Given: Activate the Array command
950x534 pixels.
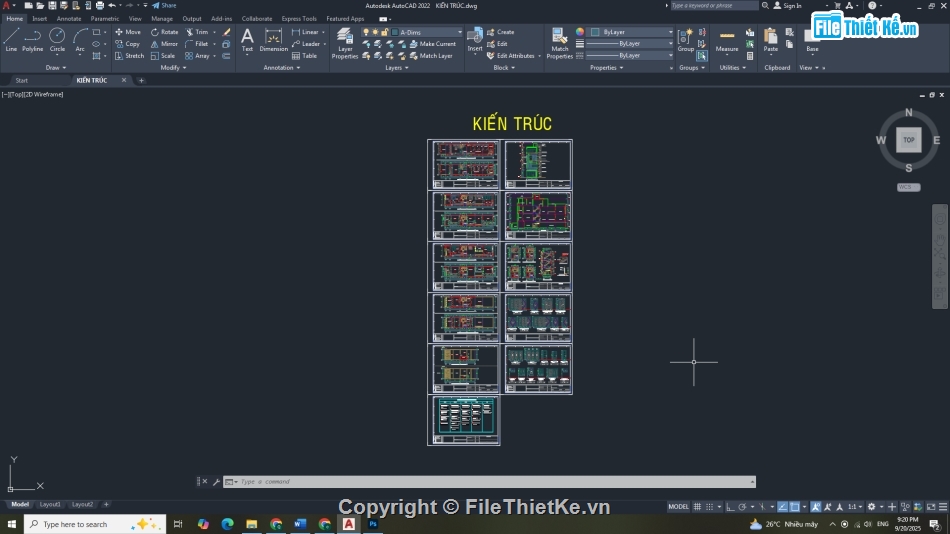Looking at the screenshot, I should tap(197, 56).
